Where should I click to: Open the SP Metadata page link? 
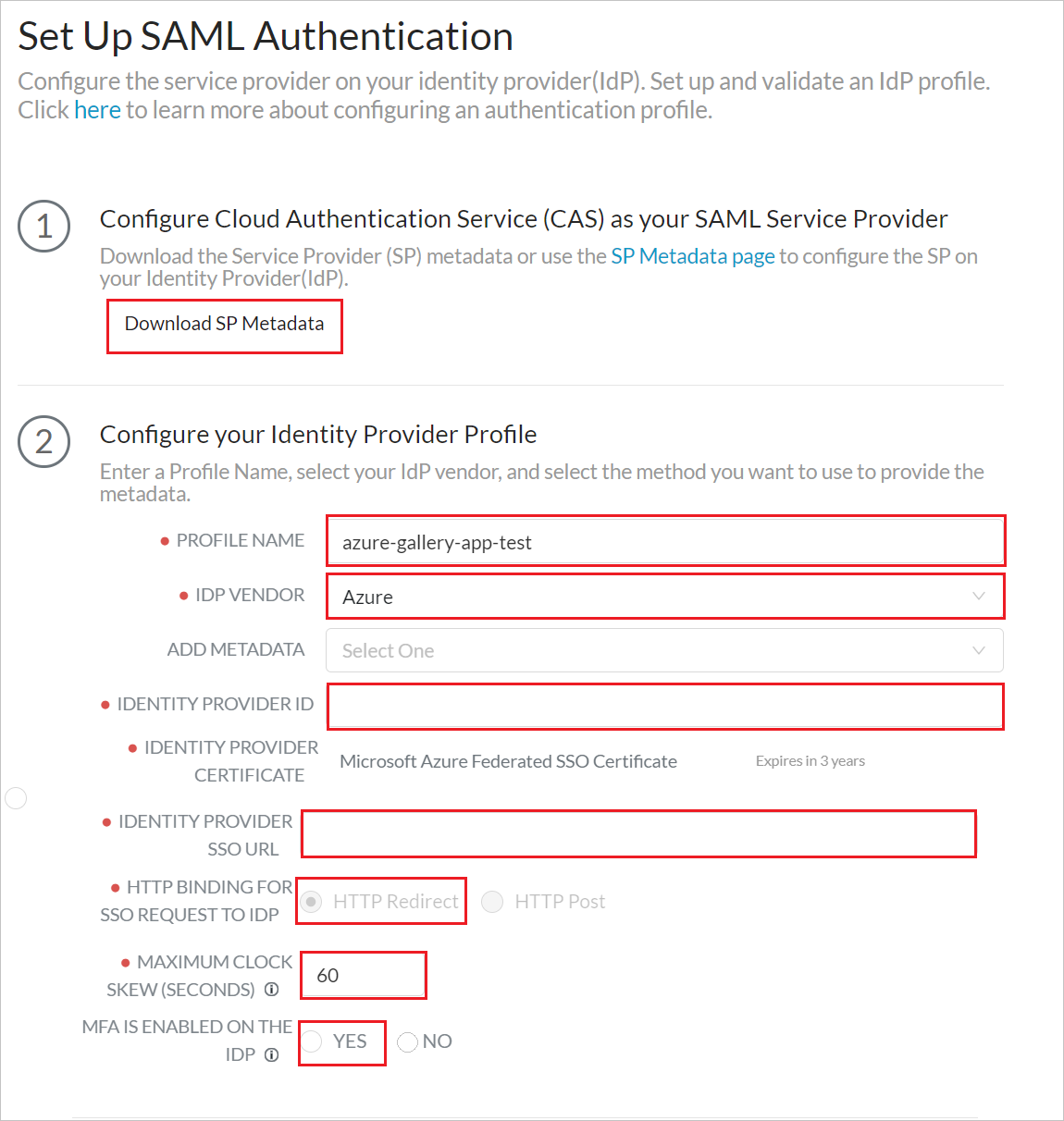[691, 256]
